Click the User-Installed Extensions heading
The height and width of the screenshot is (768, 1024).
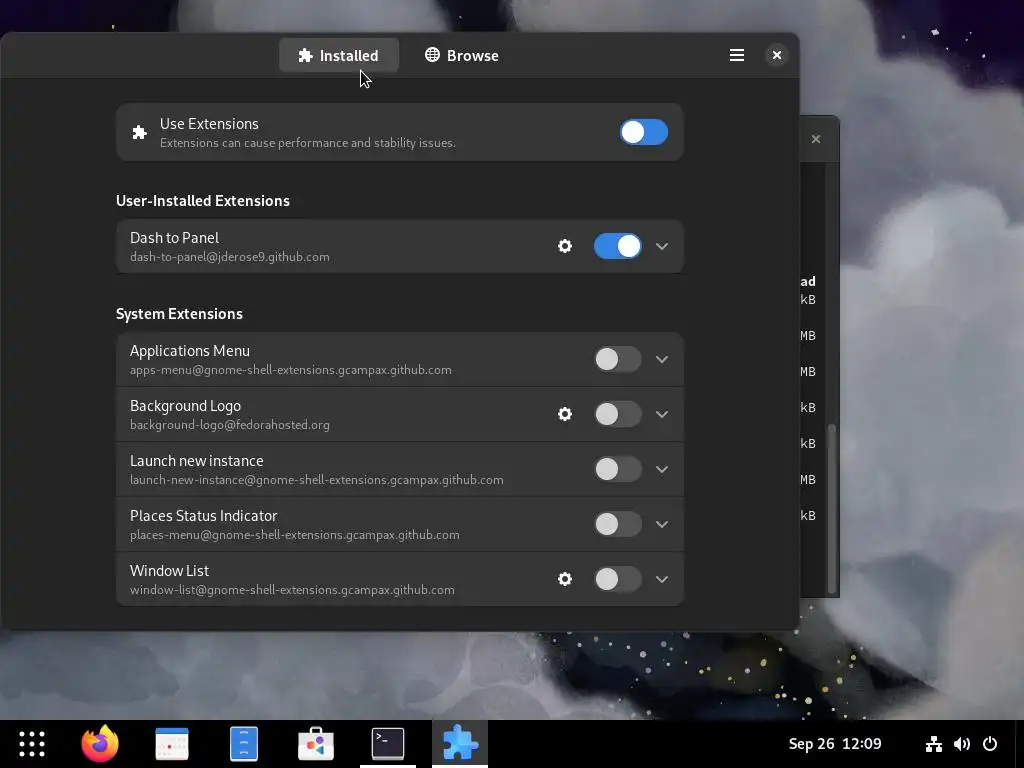pyautogui.click(x=202, y=200)
